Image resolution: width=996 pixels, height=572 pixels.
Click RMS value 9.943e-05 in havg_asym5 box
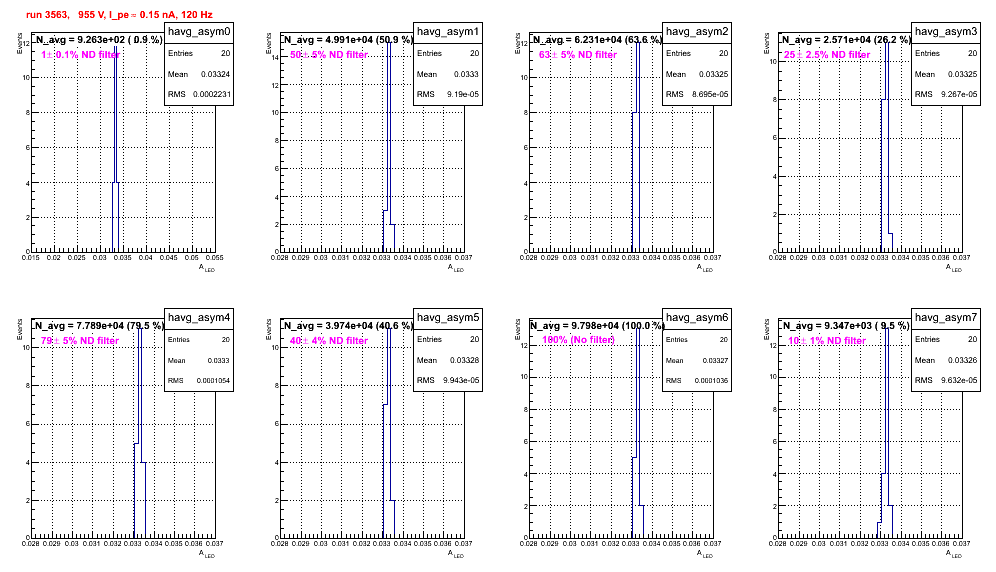[x=461, y=380]
